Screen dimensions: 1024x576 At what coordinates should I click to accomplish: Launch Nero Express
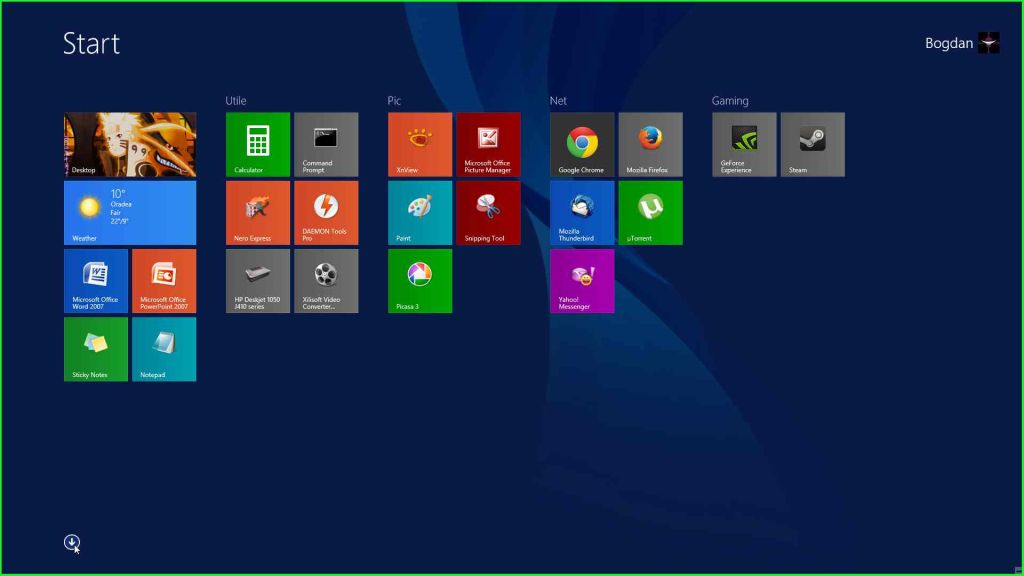point(258,213)
